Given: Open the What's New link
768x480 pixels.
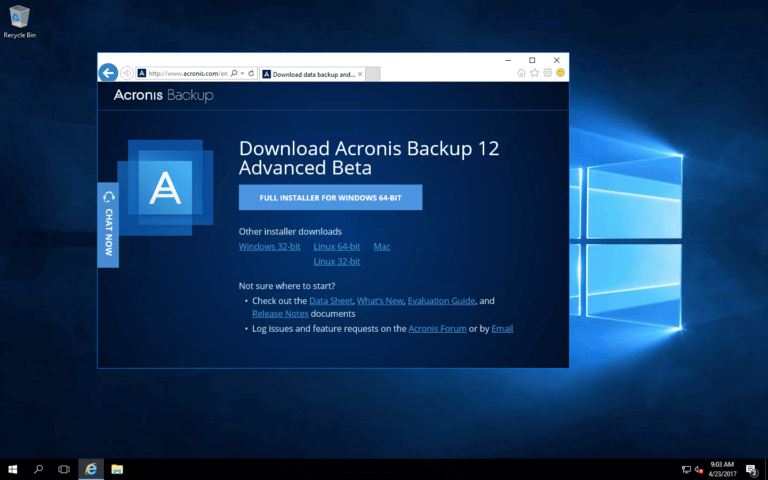Looking at the screenshot, I should click(380, 301).
